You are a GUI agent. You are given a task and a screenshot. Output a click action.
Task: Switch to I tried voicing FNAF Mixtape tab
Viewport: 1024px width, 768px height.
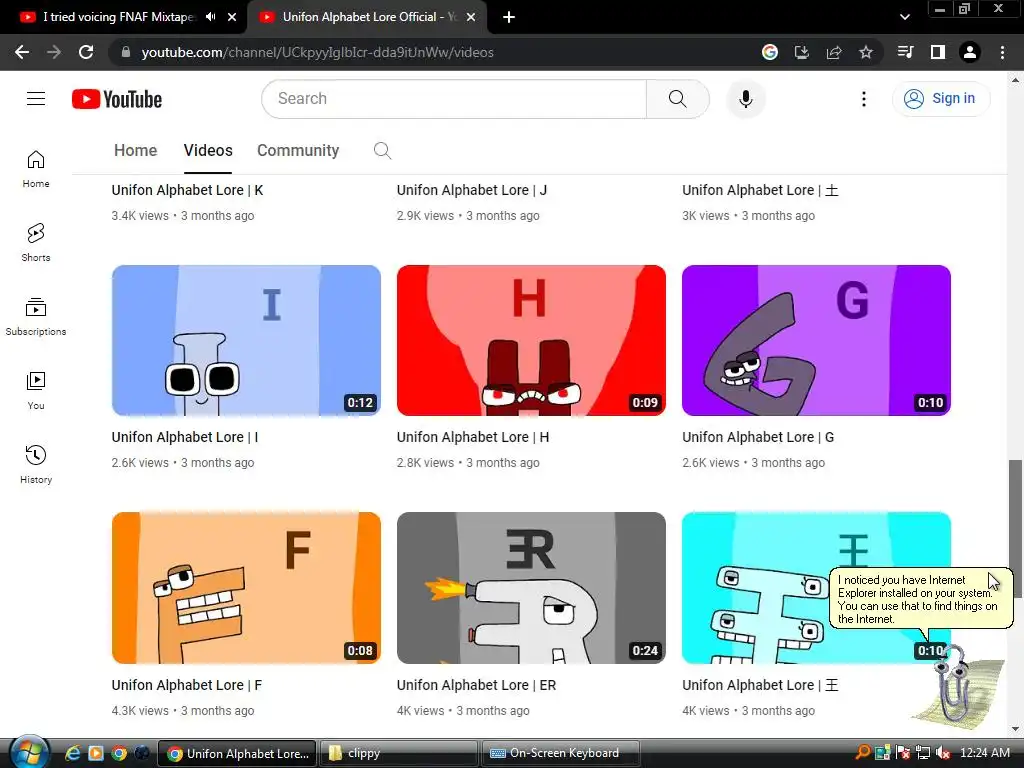point(118,17)
